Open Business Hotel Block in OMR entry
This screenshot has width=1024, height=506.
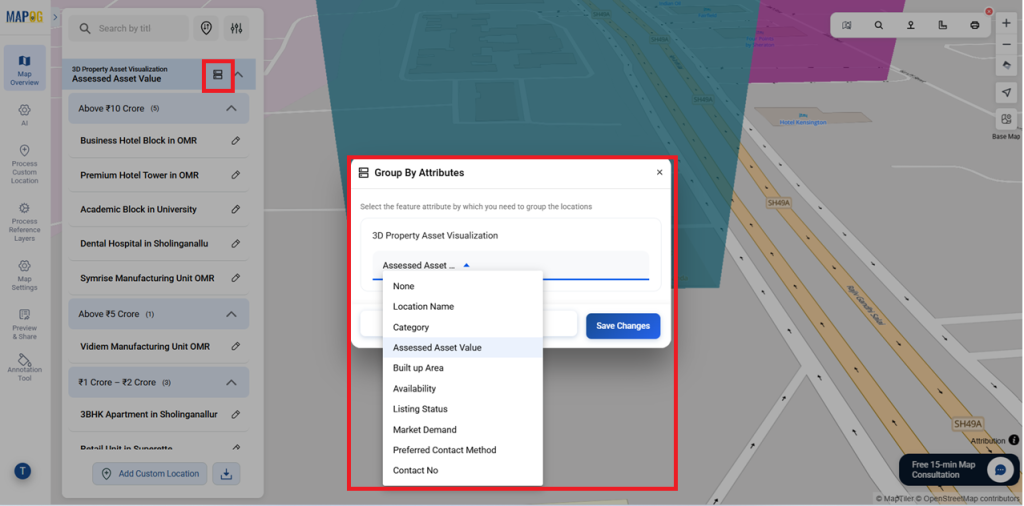[138, 140]
